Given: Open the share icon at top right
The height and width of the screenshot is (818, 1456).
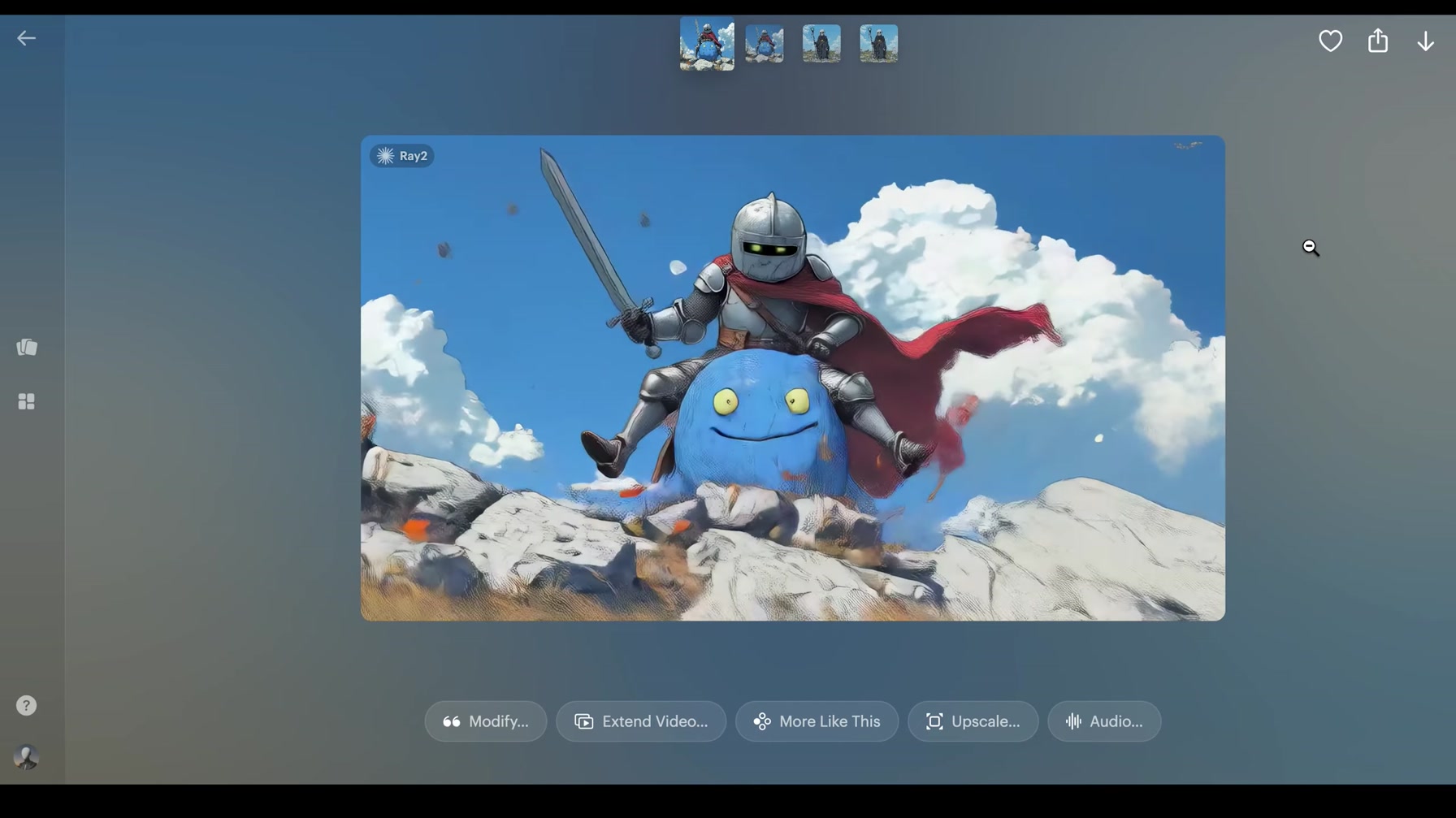Looking at the screenshot, I should click(x=1378, y=41).
